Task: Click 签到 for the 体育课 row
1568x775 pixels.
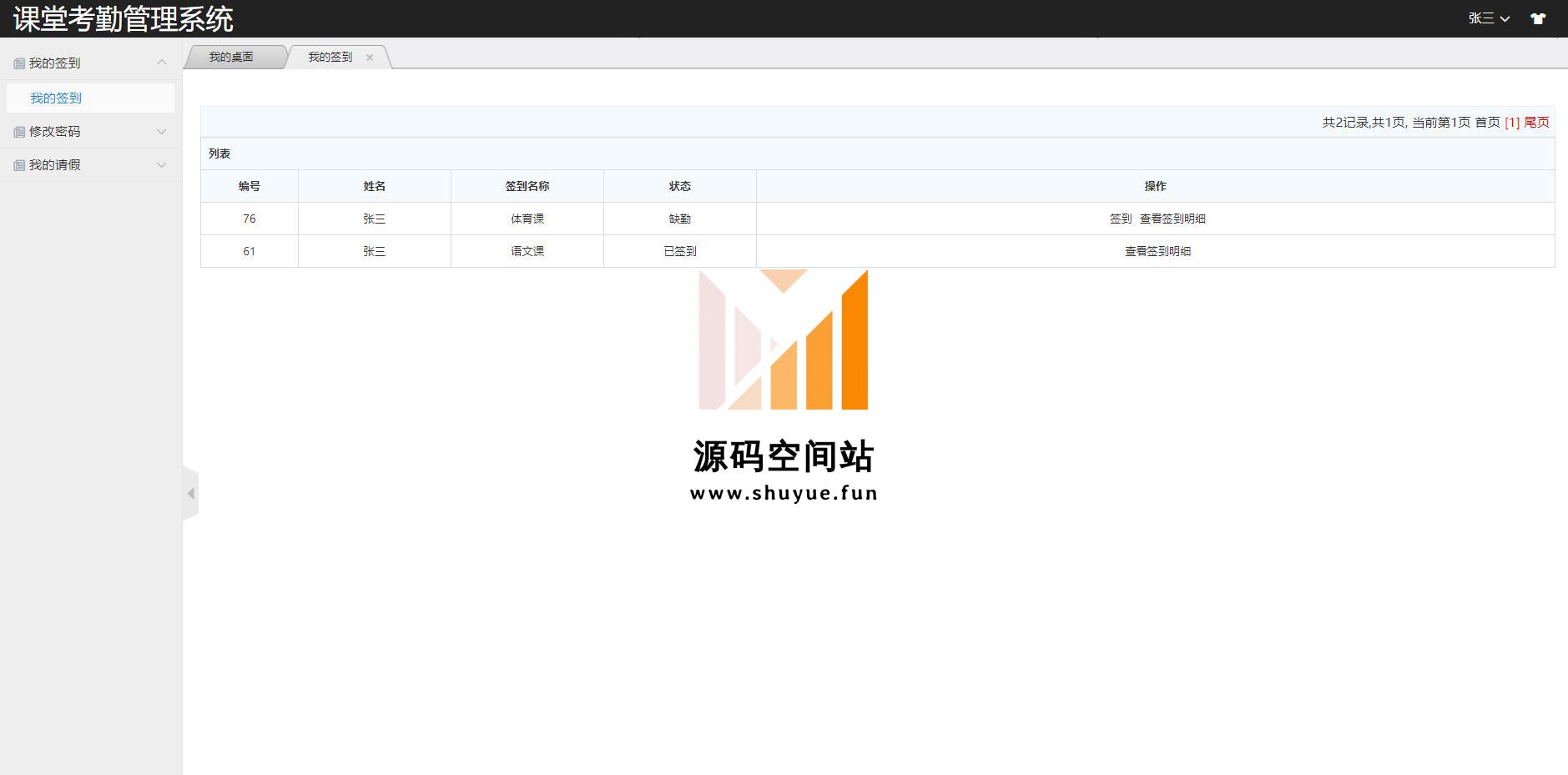Action: [1121, 219]
